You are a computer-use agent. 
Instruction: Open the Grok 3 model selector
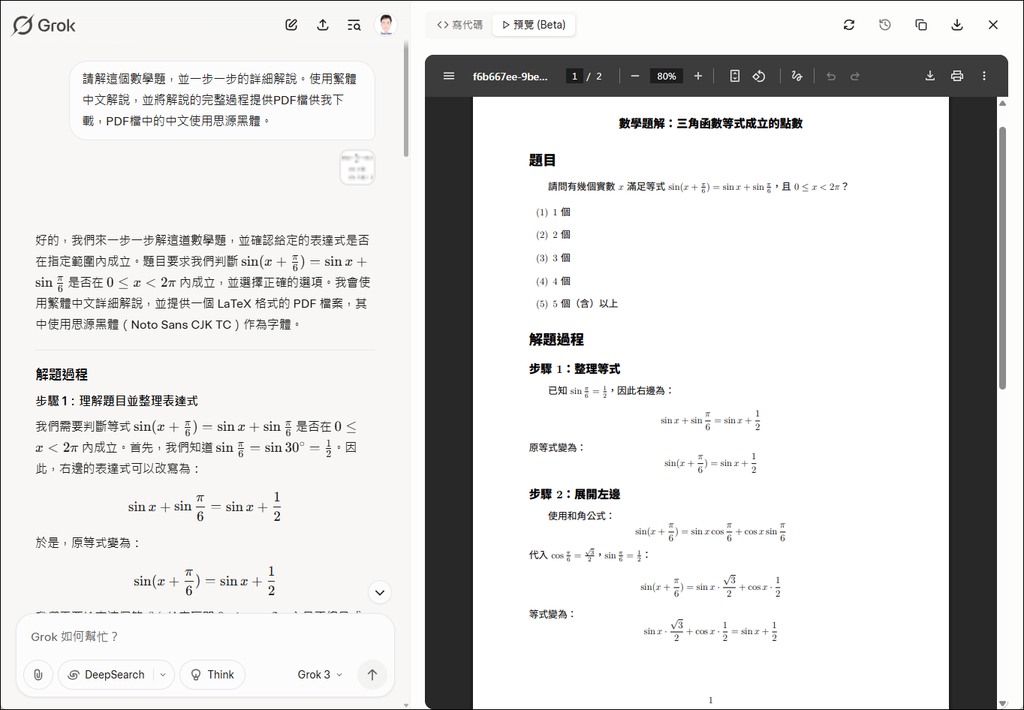click(320, 675)
